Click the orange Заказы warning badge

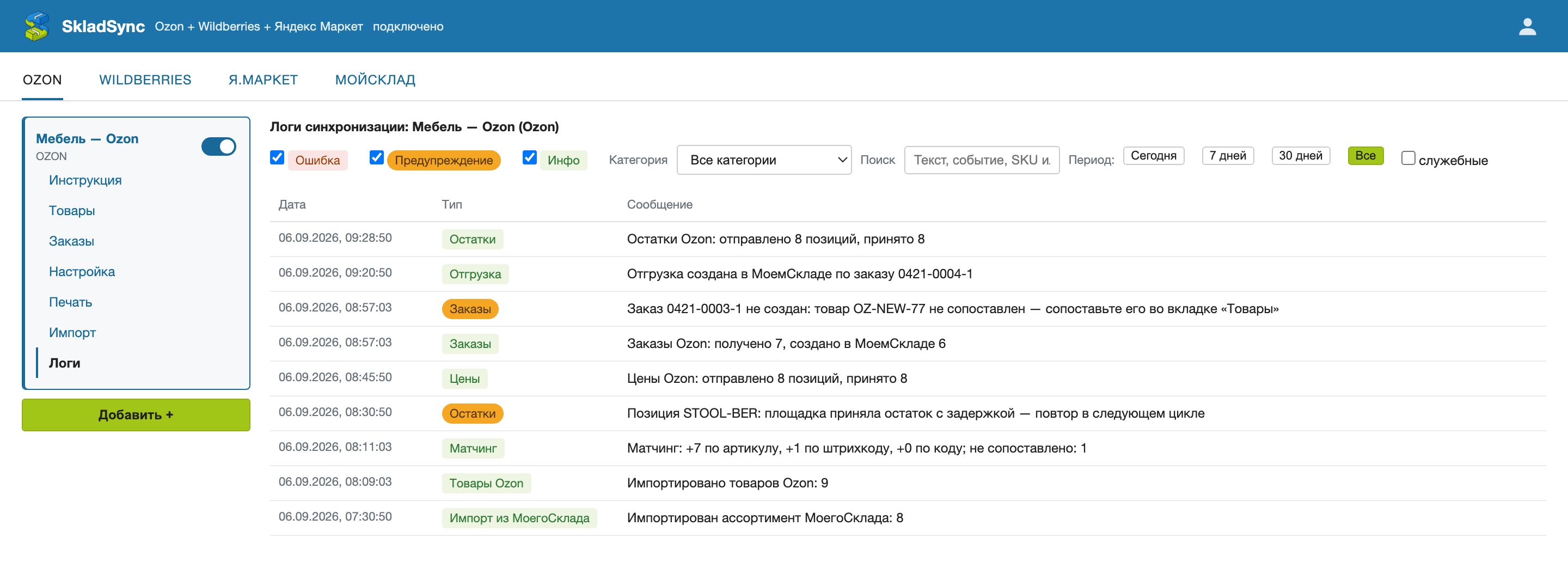470,309
